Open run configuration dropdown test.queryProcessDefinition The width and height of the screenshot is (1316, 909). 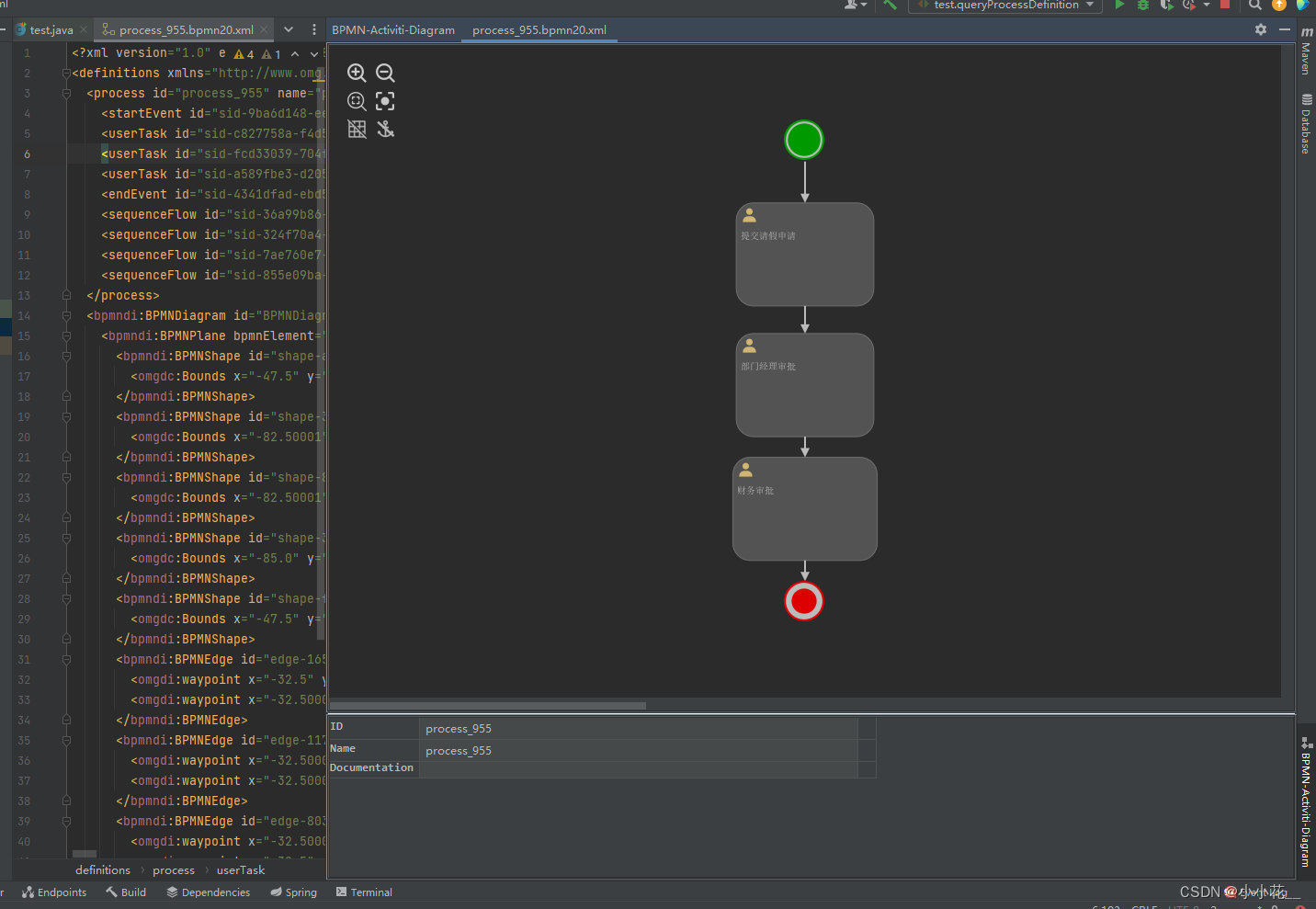click(x=1006, y=5)
